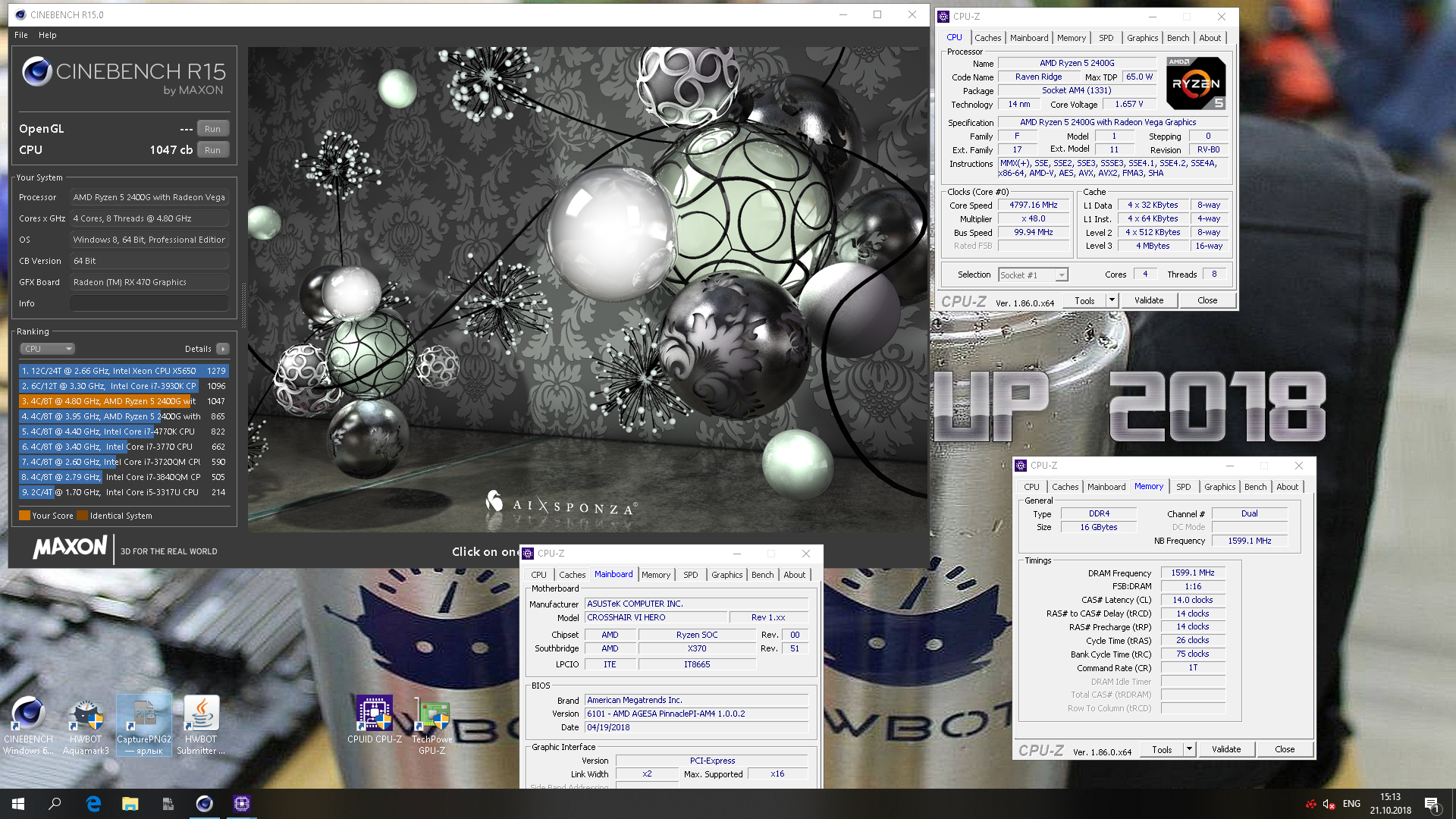Select ranking row Intel Xeon CPU X5650

click(x=124, y=371)
